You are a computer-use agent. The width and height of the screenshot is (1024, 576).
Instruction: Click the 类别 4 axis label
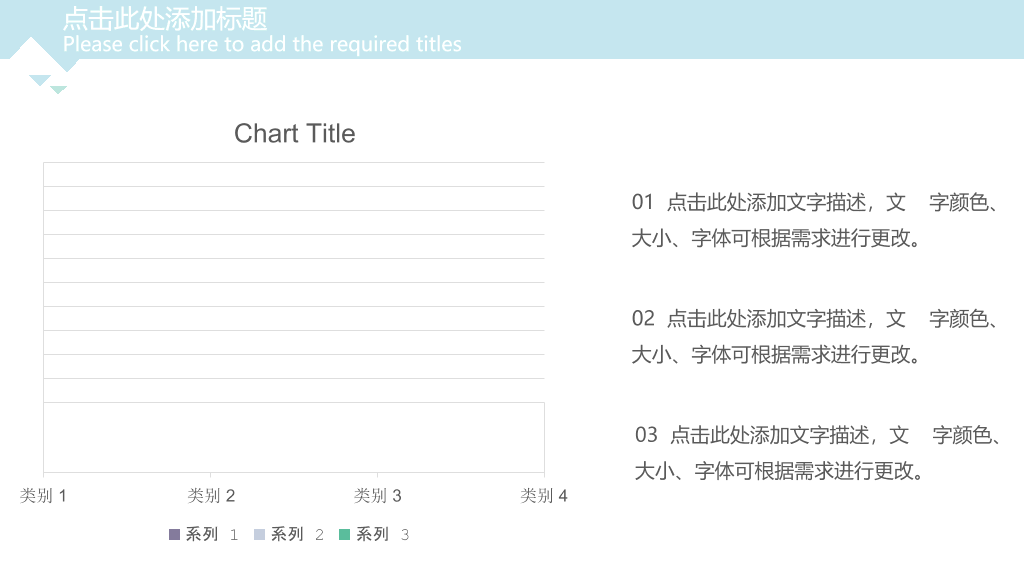544,496
